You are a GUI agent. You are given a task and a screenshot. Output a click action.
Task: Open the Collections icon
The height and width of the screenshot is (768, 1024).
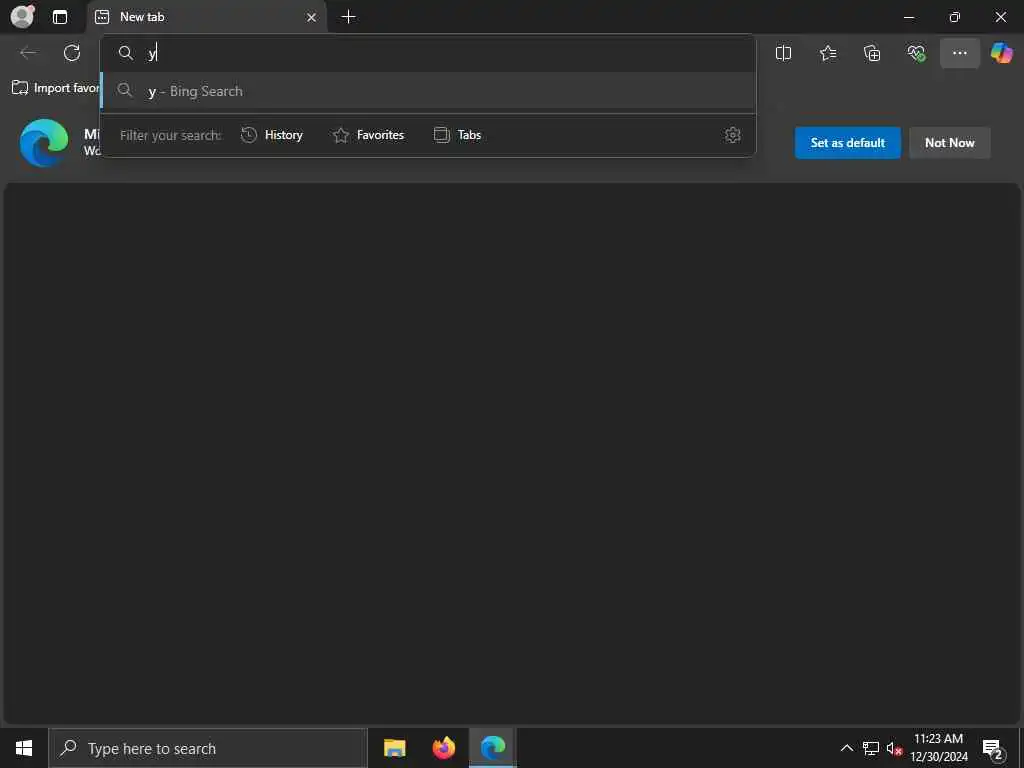point(872,54)
